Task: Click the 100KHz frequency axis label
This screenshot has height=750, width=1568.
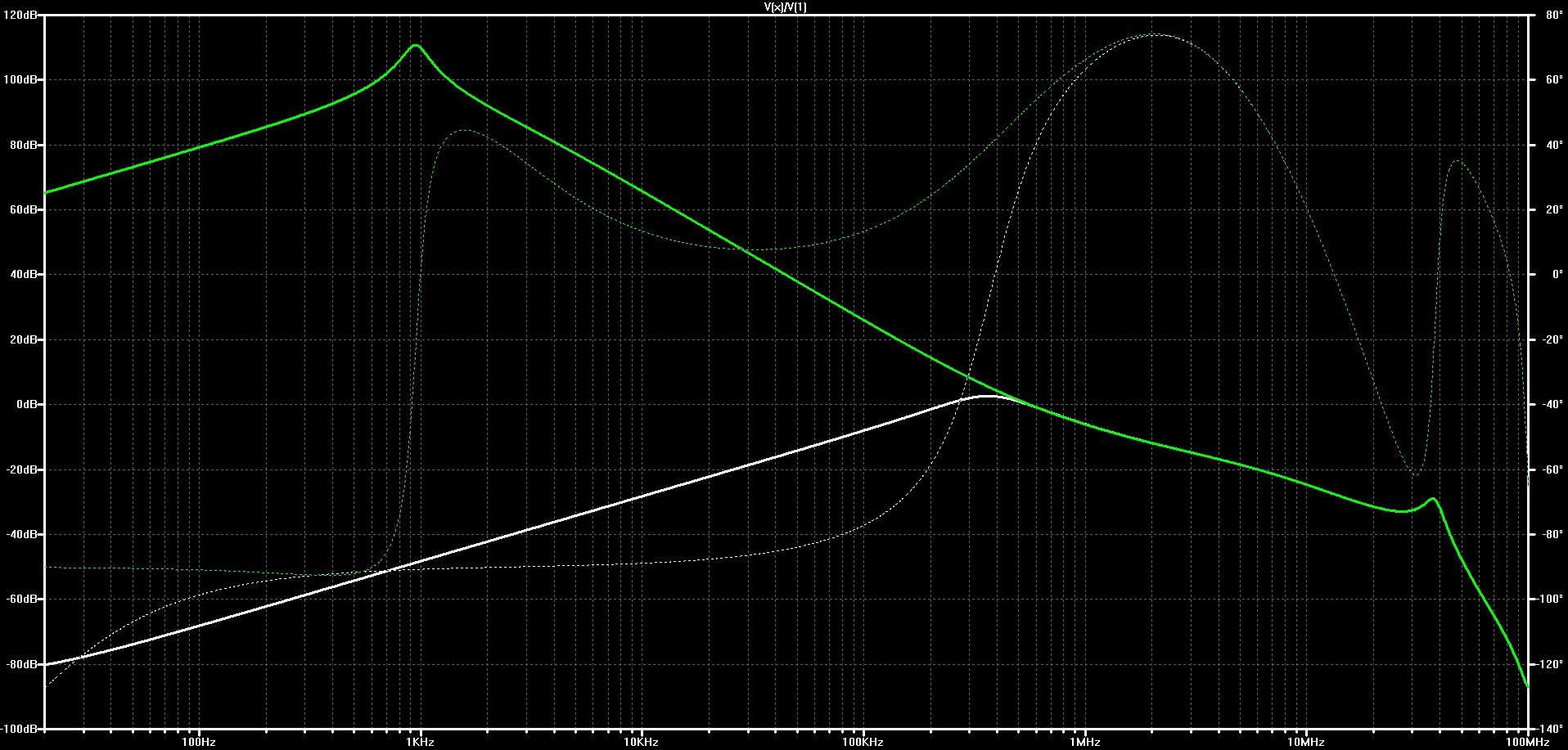Action: [863, 742]
